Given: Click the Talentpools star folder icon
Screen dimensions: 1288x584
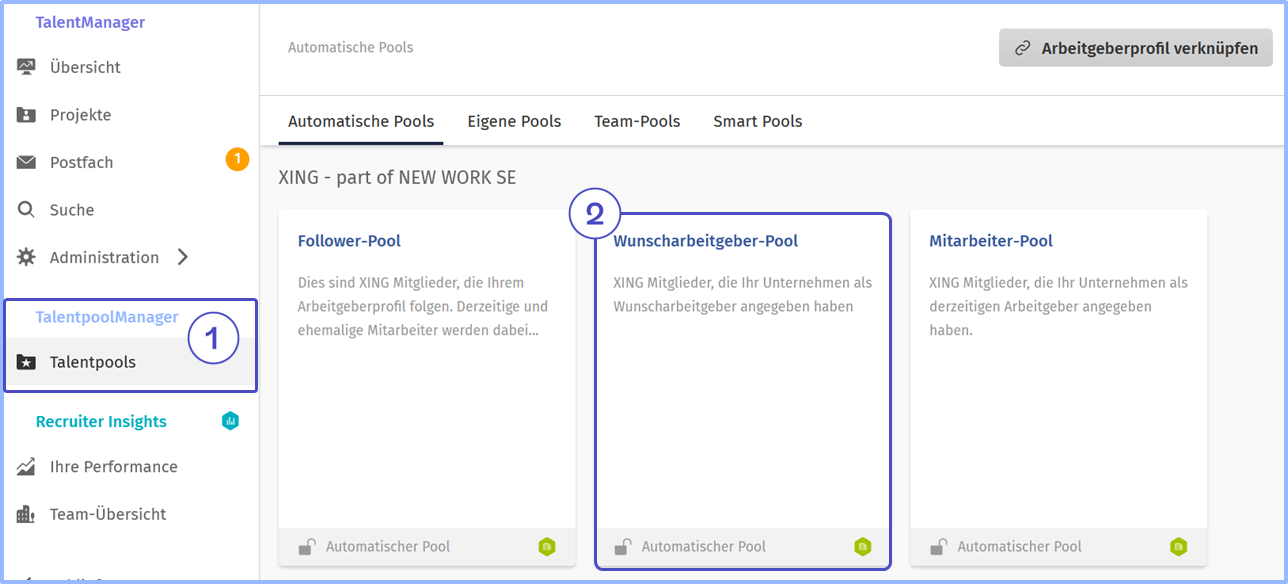Looking at the screenshot, I should [x=26, y=363].
